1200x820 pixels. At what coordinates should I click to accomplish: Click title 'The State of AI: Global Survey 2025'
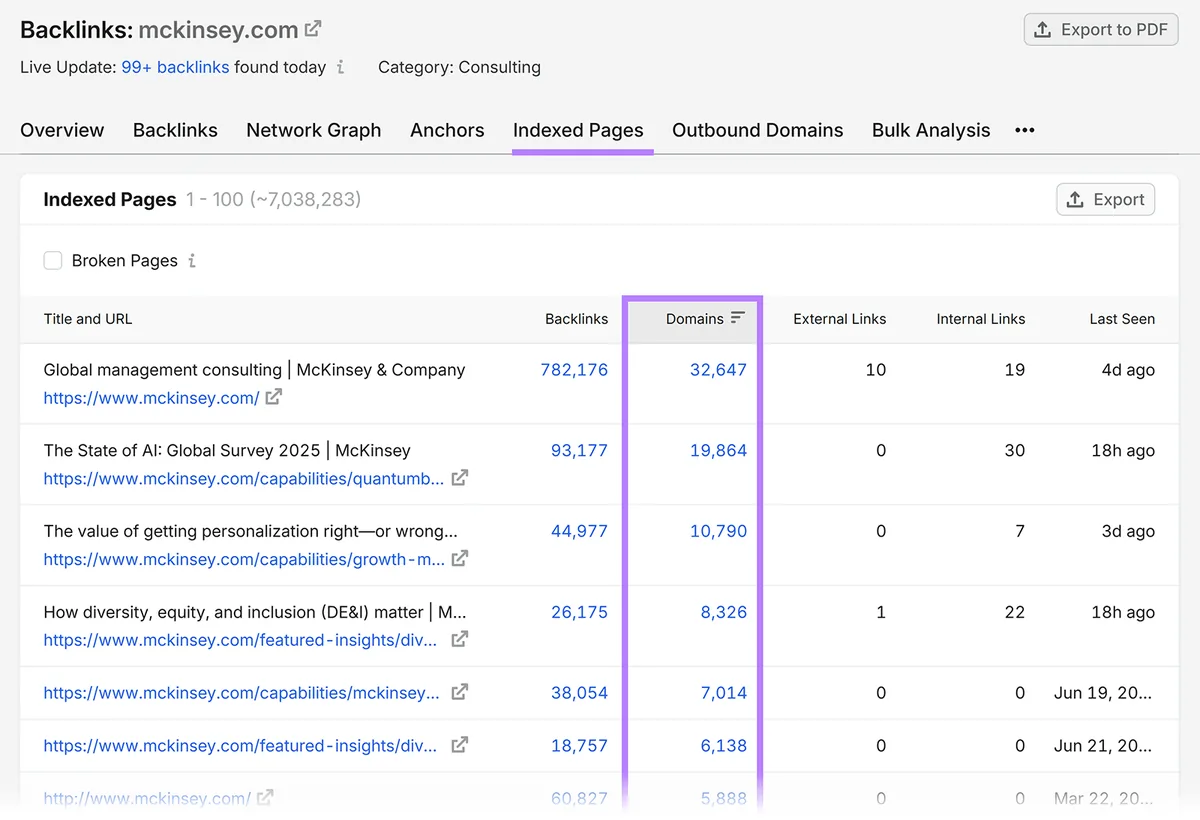[x=227, y=451]
